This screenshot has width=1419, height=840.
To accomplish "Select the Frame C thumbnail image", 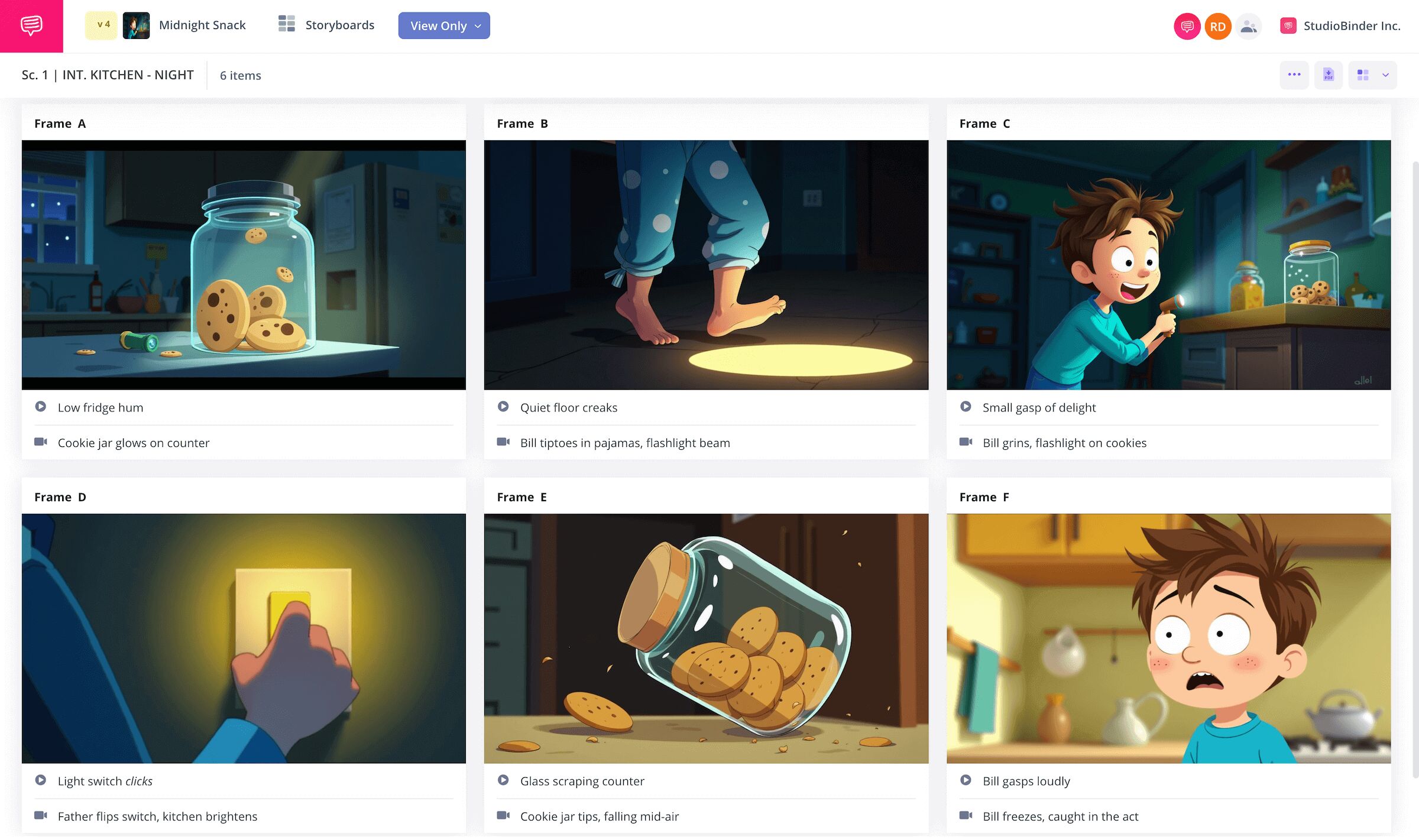I will coord(1168,264).
